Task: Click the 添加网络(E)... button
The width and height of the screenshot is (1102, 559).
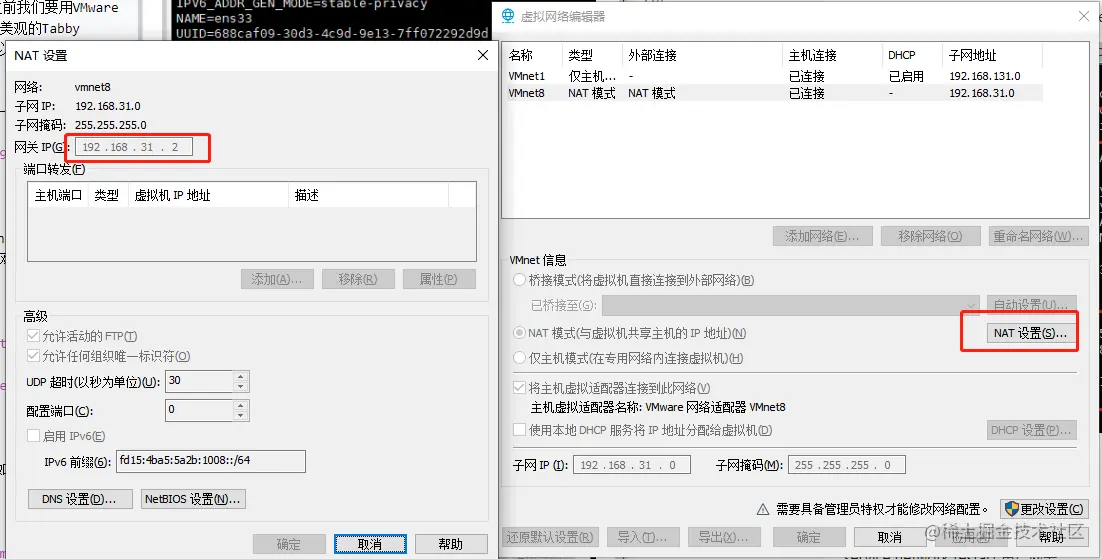Action: 822,236
